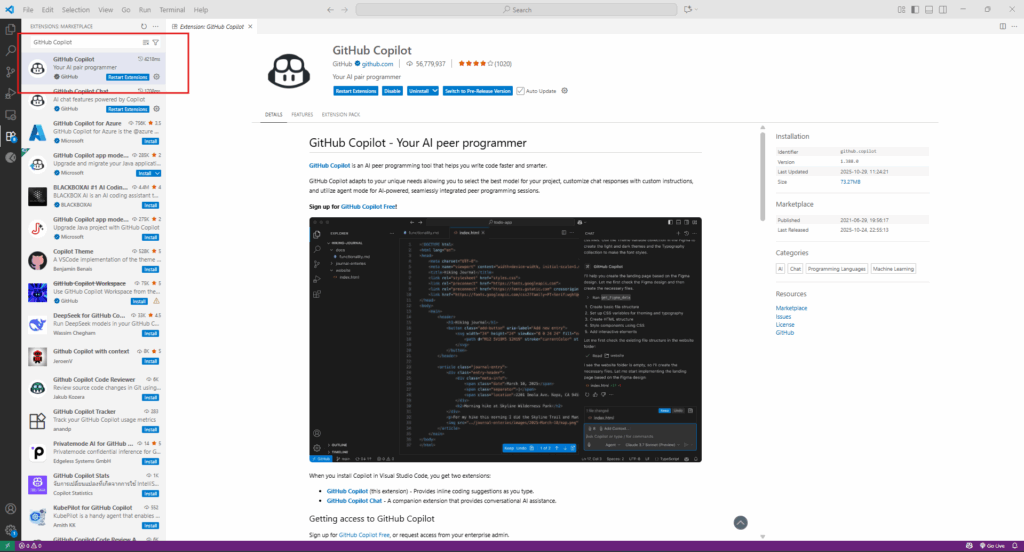Viewport: 1024px width, 552px height.
Task: Refresh the Extensions Marketplace list
Action: click(x=144, y=27)
